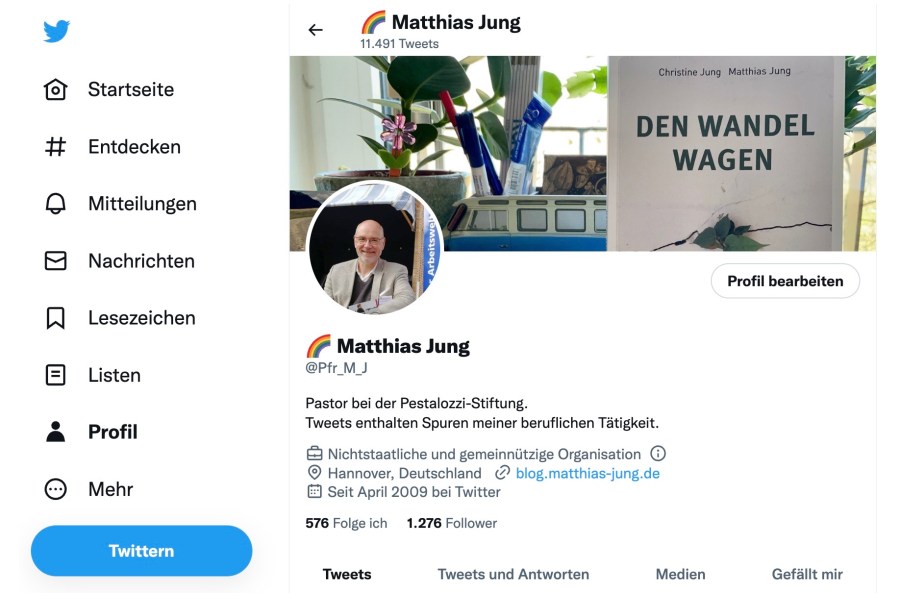Switch to the Tweets und Antworten tab
The height and width of the screenshot is (593, 900).
click(513, 574)
